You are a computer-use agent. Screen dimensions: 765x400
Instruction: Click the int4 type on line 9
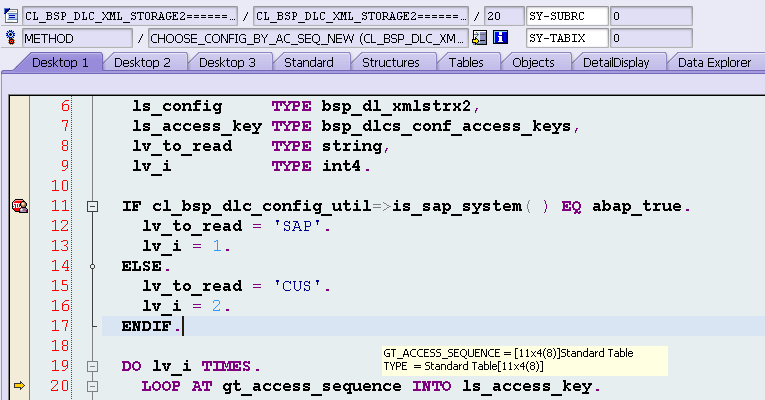342,166
